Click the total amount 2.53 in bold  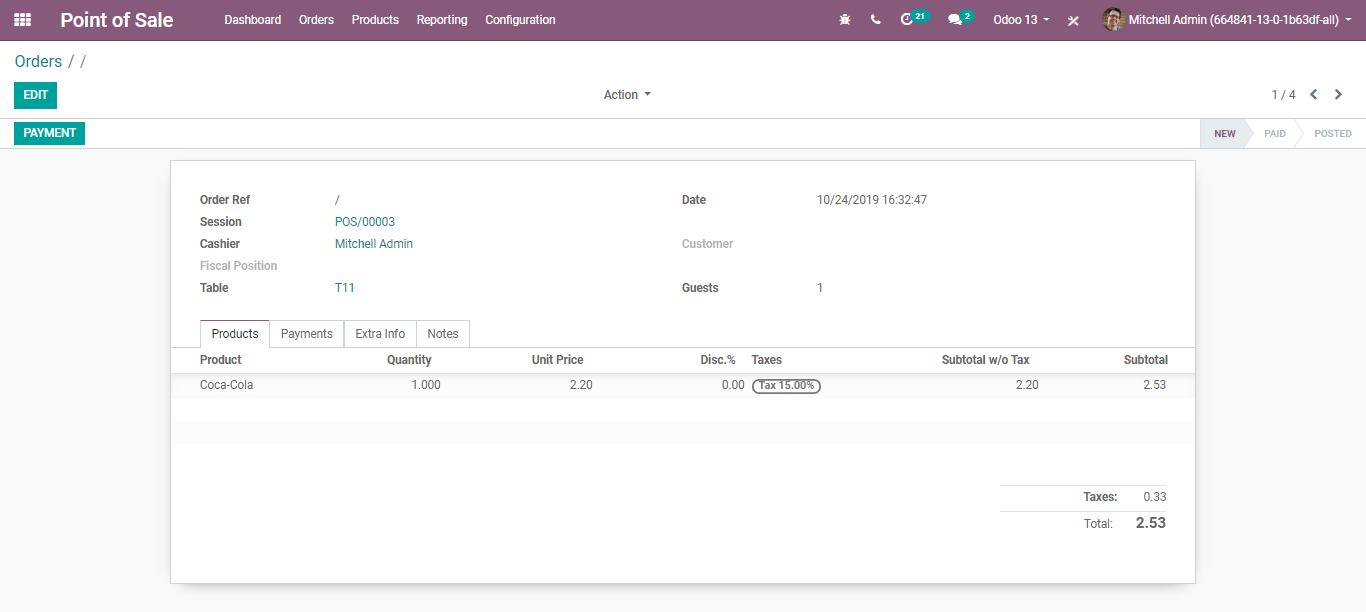point(1151,523)
